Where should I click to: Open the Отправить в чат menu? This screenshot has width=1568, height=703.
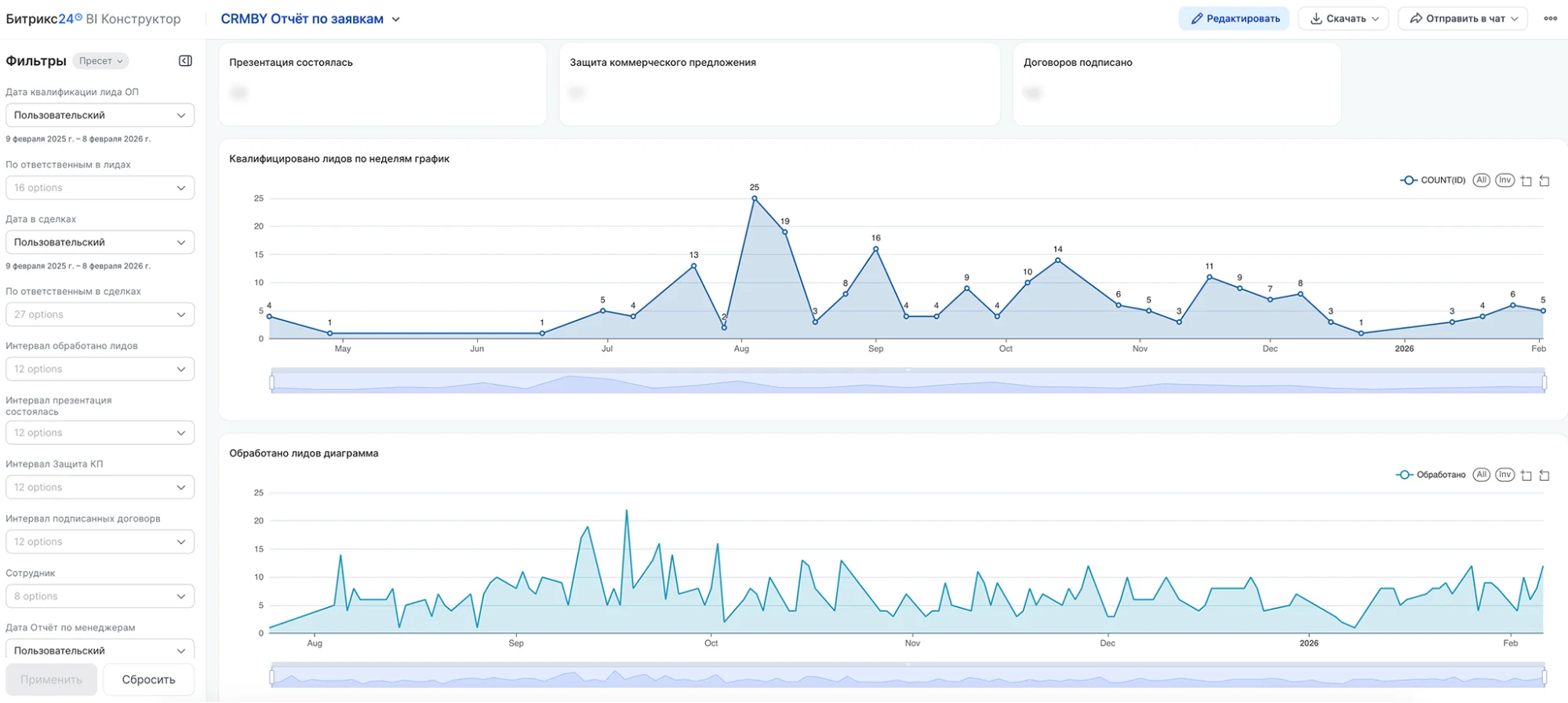1462,19
